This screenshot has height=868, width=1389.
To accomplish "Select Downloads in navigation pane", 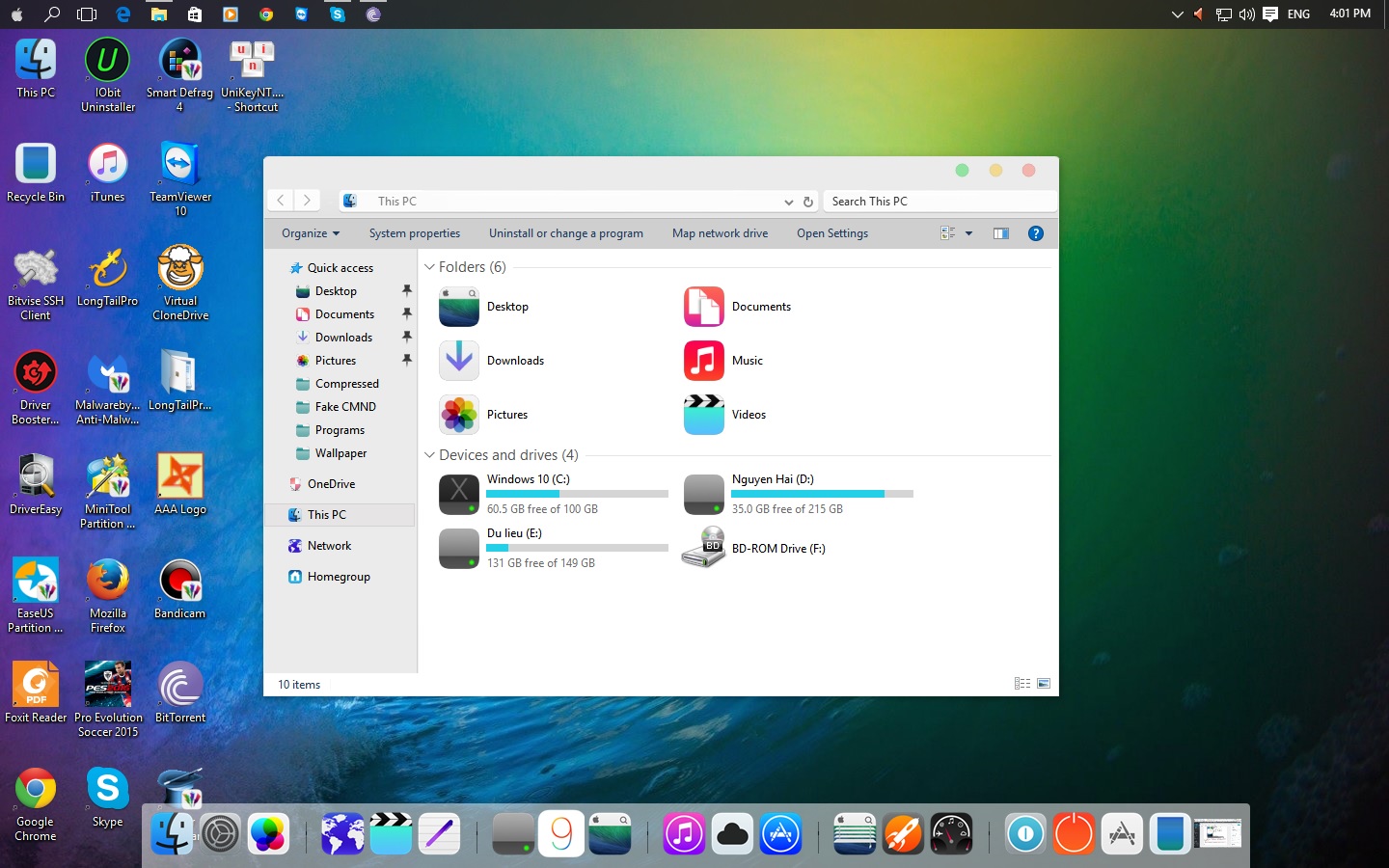I will pyautogui.click(x=334, y=338).
